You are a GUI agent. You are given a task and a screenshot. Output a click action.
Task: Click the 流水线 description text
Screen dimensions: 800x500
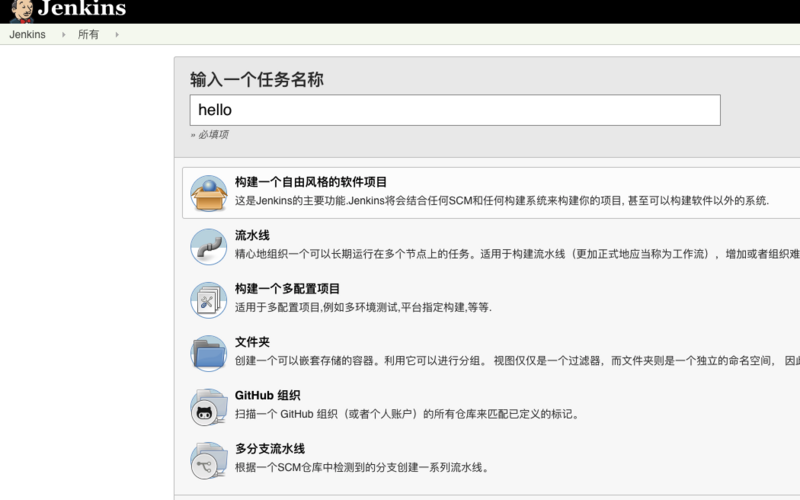pos(517,254)
